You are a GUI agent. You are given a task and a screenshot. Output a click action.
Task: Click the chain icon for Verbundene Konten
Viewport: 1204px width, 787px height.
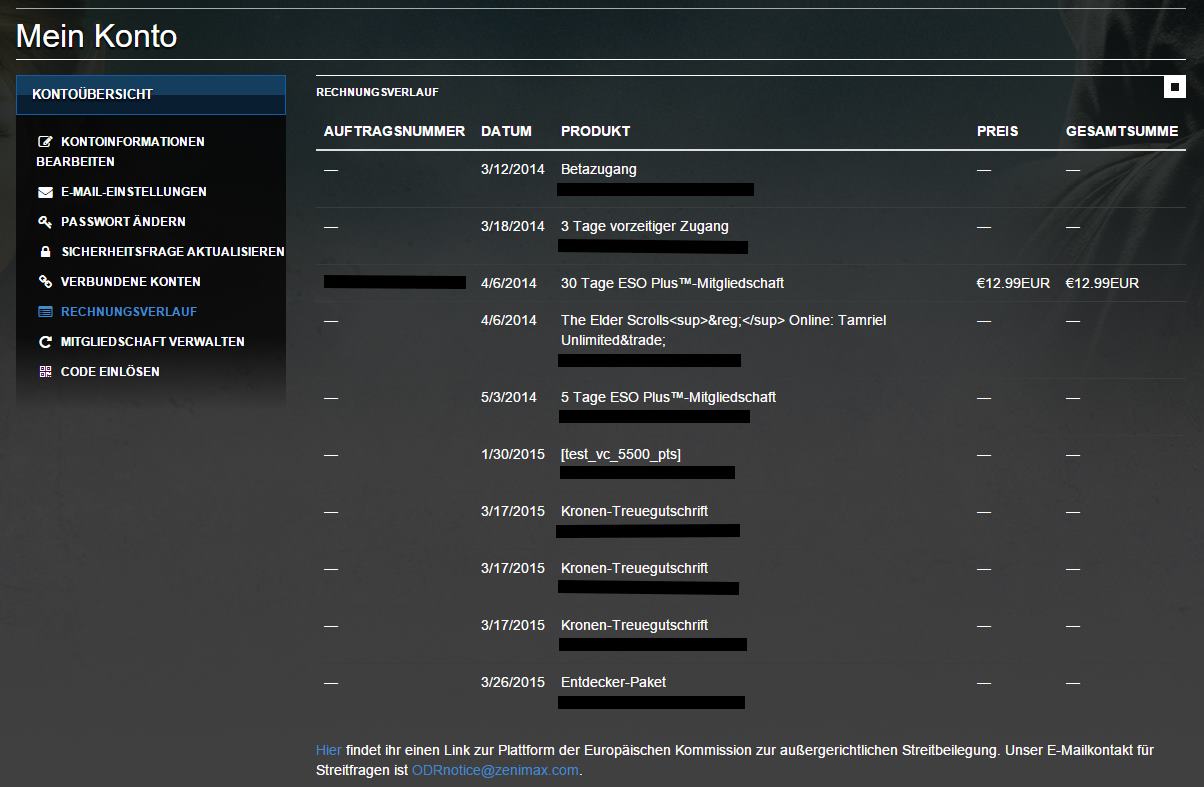point(45,282)
